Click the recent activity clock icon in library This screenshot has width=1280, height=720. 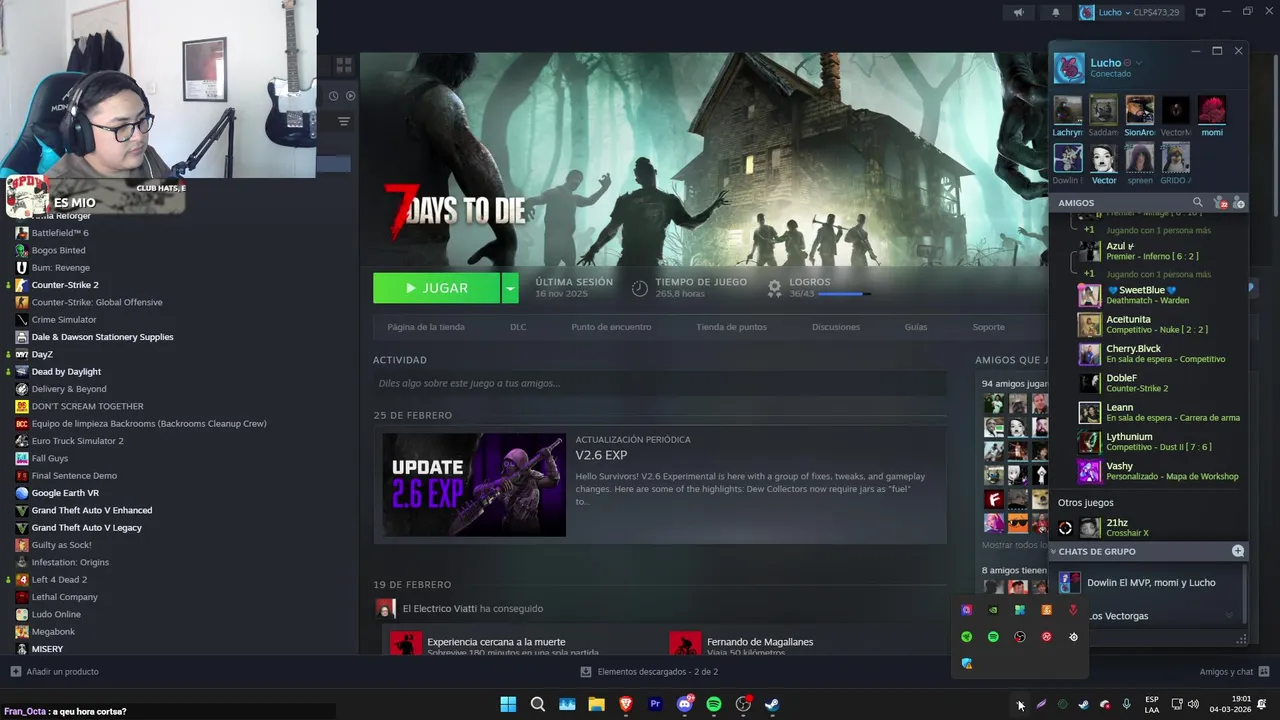(333, 96)
